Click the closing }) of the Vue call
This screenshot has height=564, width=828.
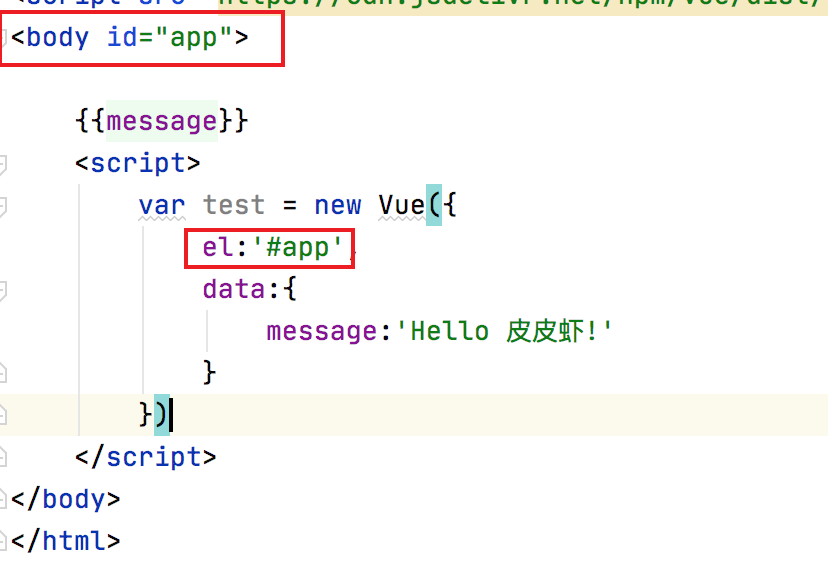(154, 415)
